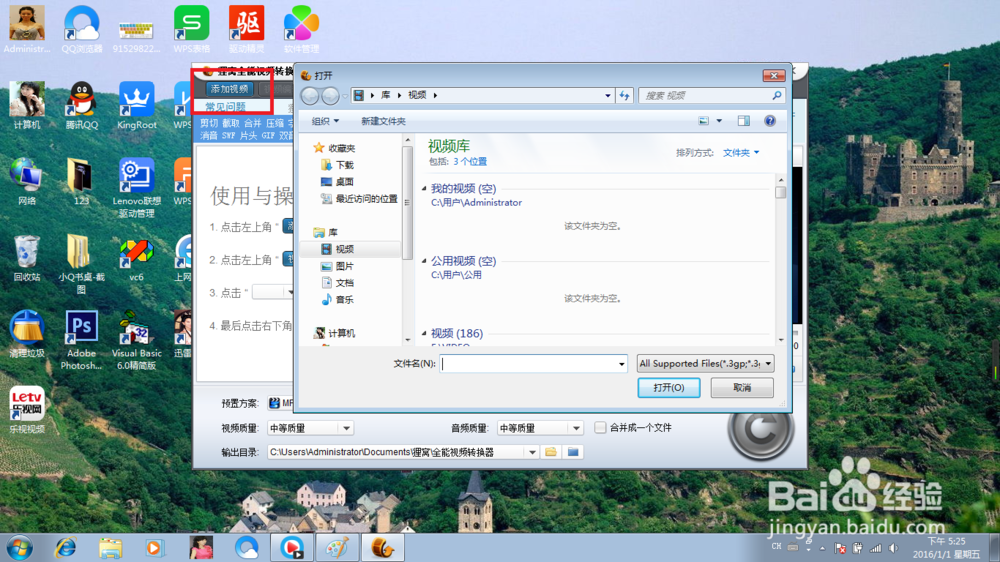Open the 驱动精灵 desktop icon
Screen dimensions: 1000x562
click(246, 29)
